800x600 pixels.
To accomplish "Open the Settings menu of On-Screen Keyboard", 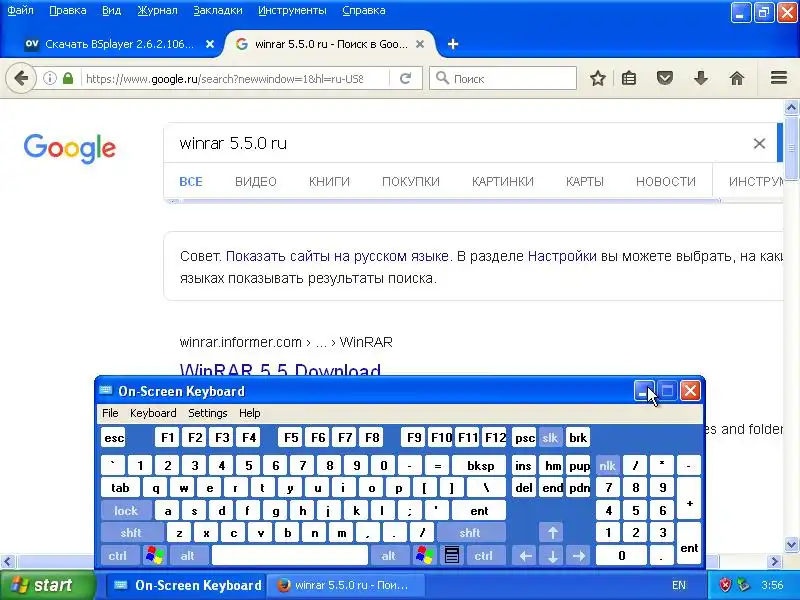I will [208, 413].
